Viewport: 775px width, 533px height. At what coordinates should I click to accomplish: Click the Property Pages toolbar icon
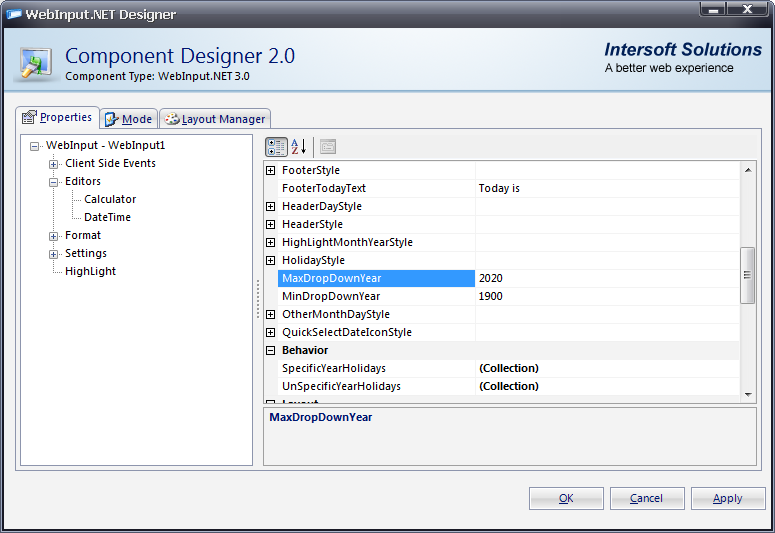pos(328,147)
